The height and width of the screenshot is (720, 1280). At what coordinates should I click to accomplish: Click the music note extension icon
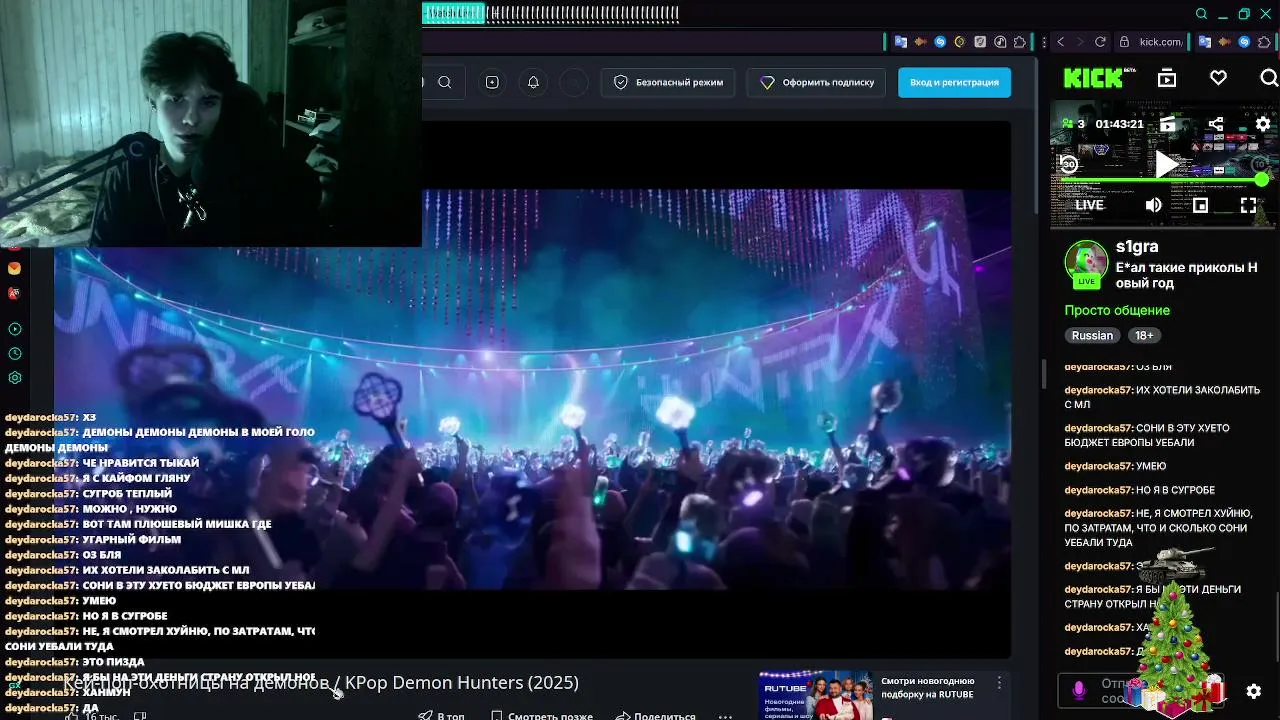(x=1000, y=42)
